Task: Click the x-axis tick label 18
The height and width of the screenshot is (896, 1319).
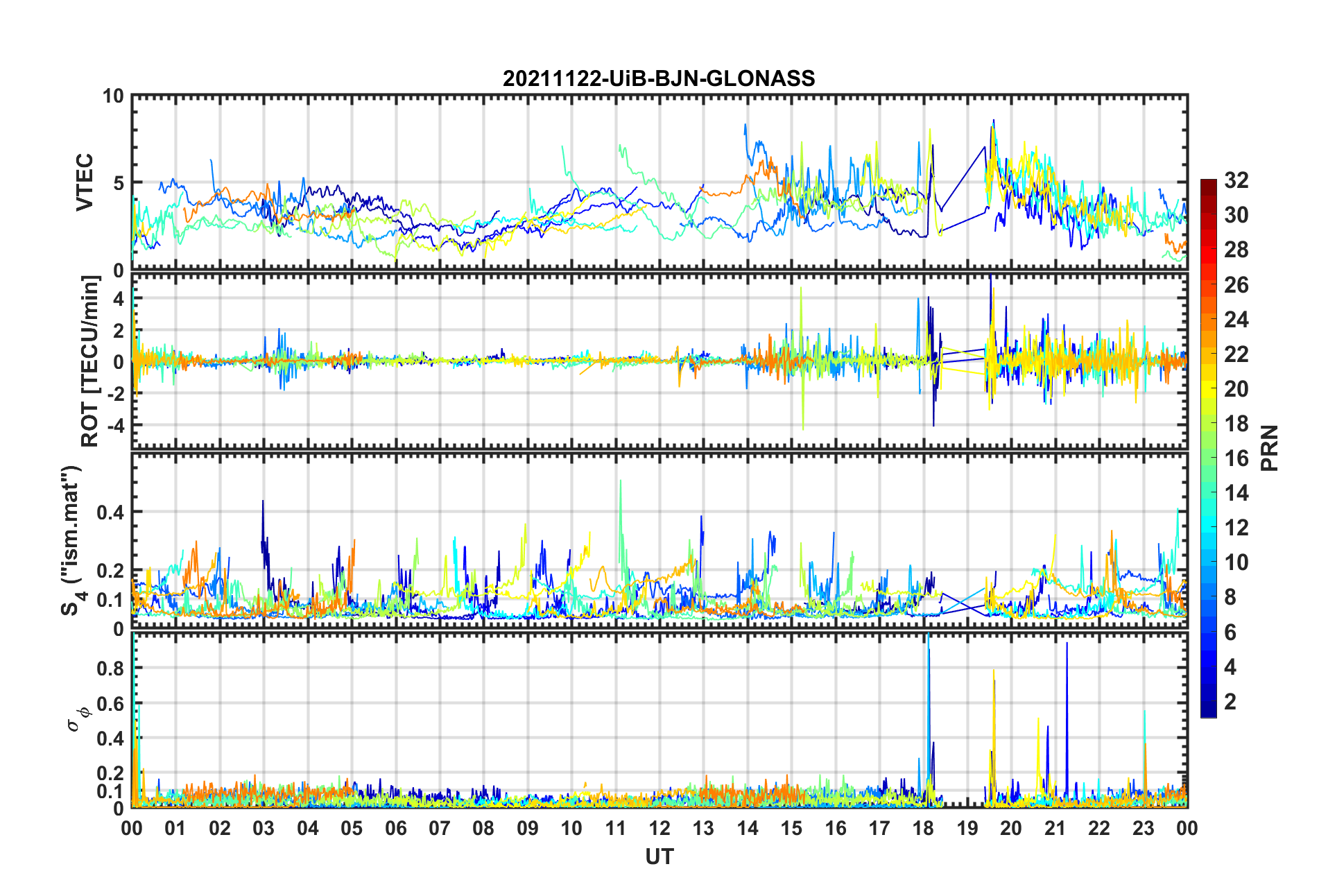Action: click(x=923, y=828)
